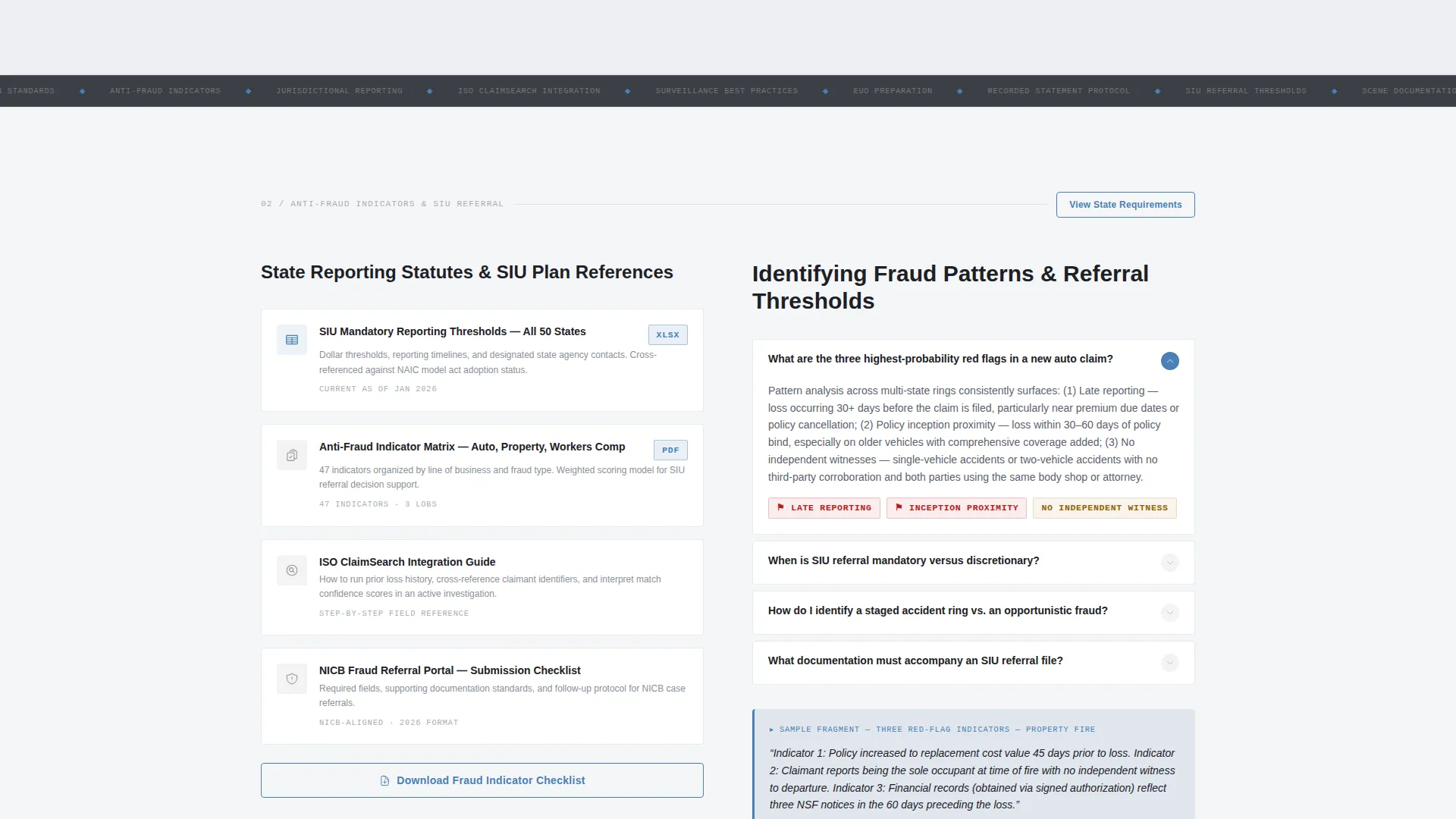This screenshot has height=819, width=1456.
Task: Click 'Identifying Fraud Patterns & Referral Thresholds' heading
Action: point(950,287)
